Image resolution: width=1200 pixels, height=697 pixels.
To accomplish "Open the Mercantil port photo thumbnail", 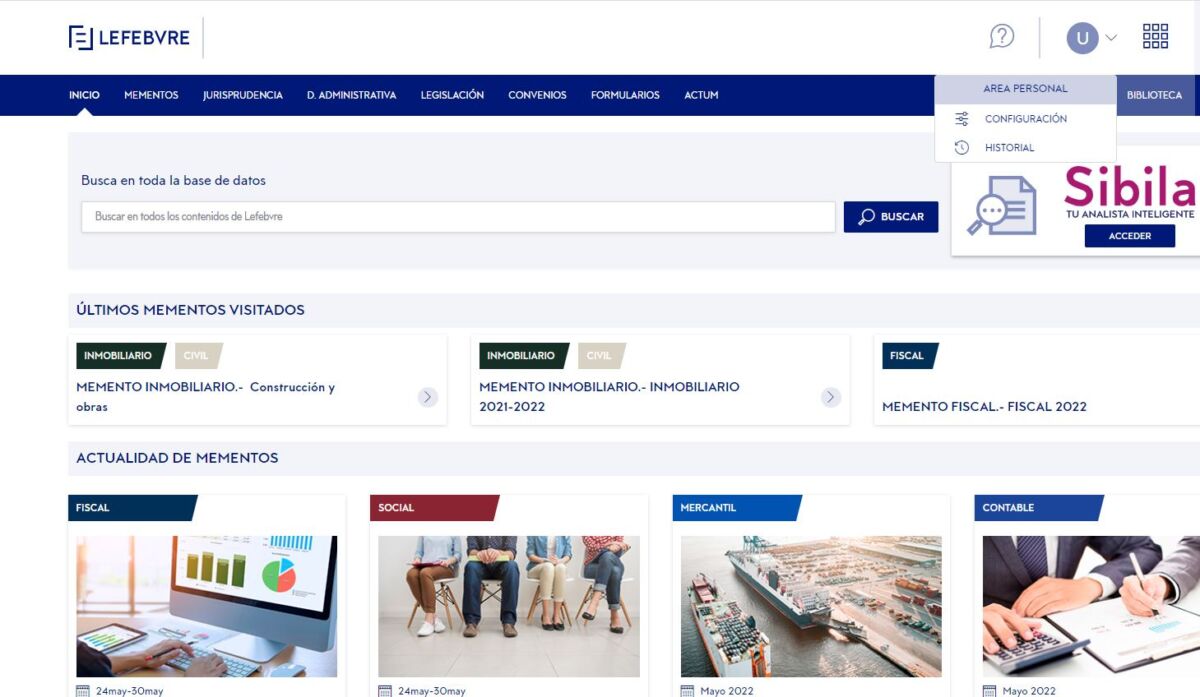I will tap(811, 606).
